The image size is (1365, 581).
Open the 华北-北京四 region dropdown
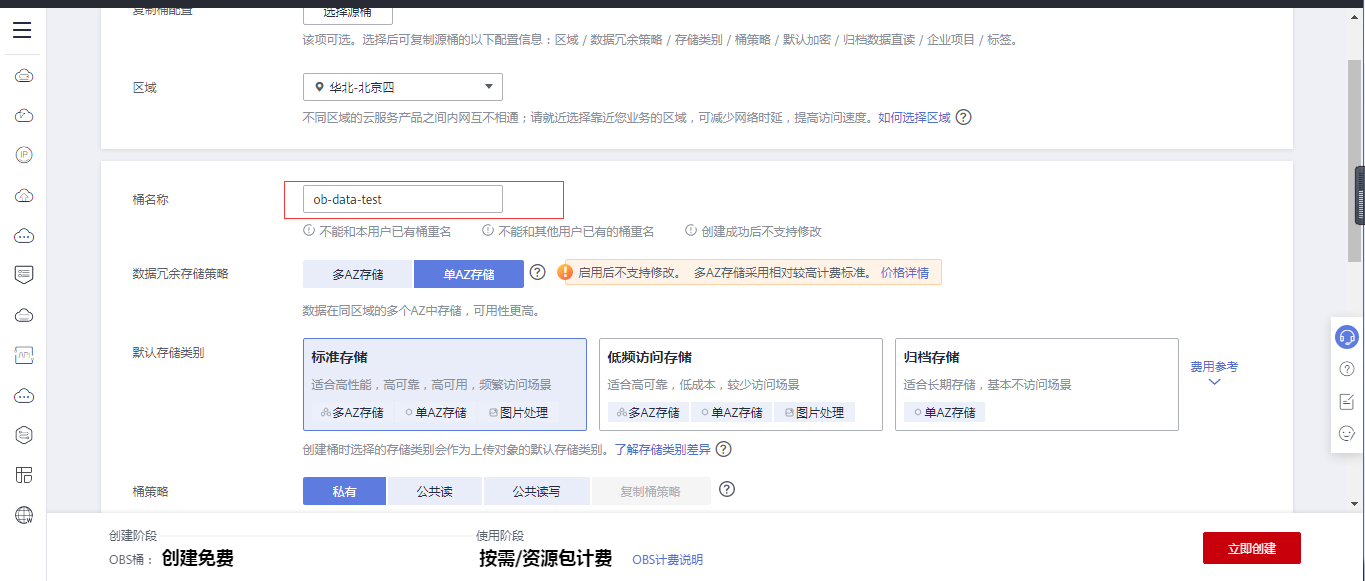click(x=403, y=87)
